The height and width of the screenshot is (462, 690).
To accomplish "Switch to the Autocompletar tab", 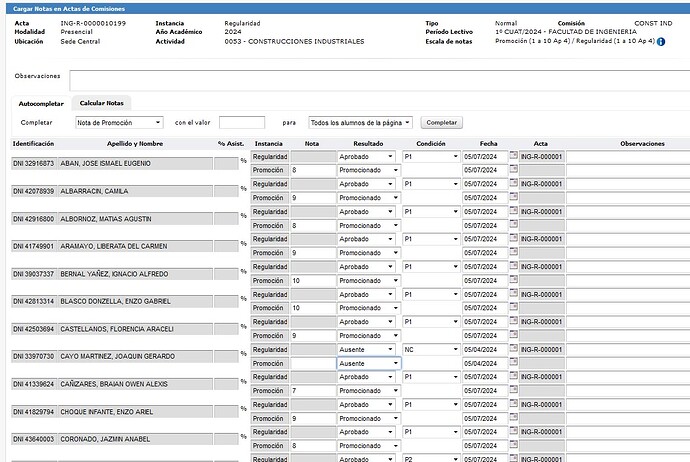I will pos(41,104).
